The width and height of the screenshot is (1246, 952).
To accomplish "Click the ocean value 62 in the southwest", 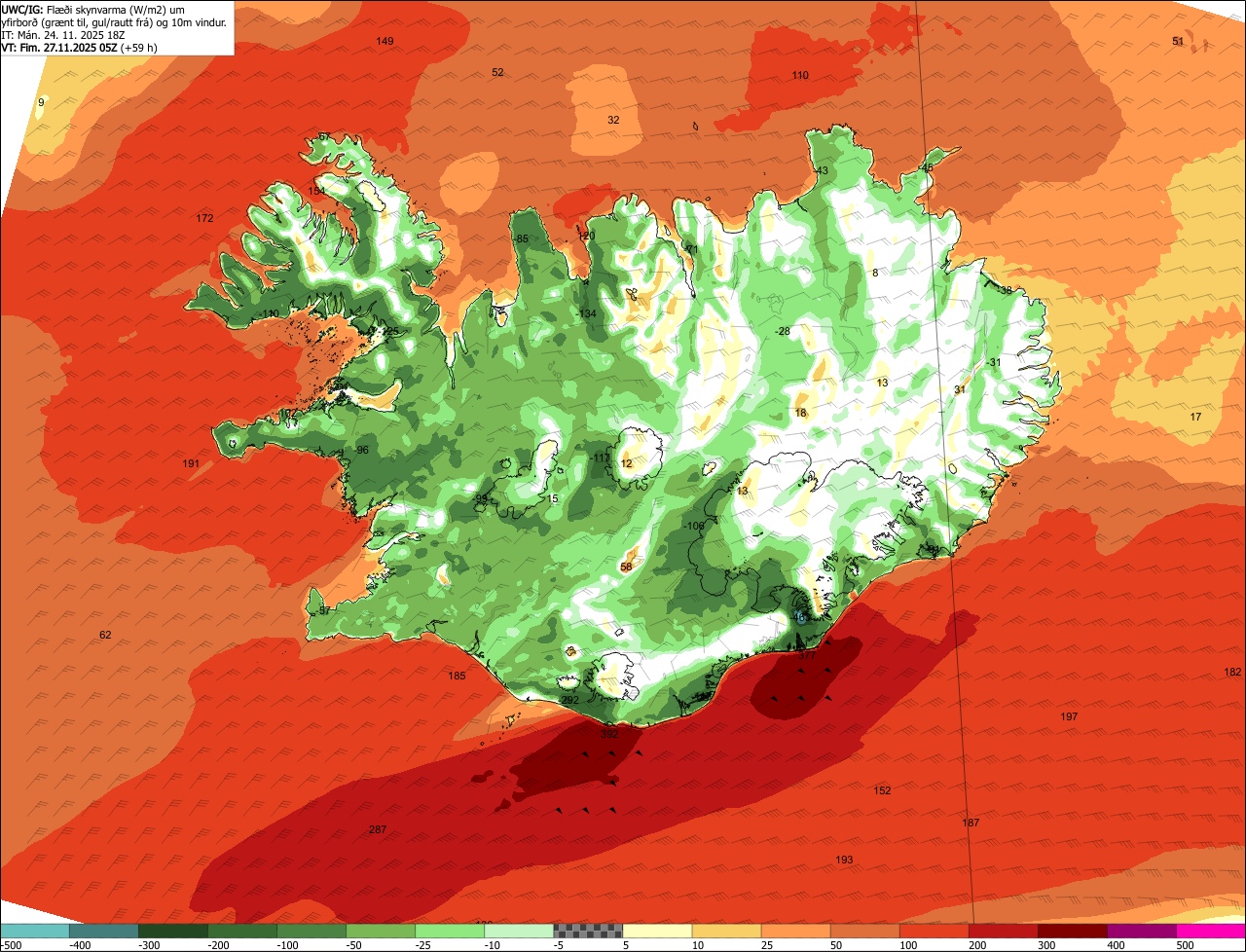I will coord(105,635).
